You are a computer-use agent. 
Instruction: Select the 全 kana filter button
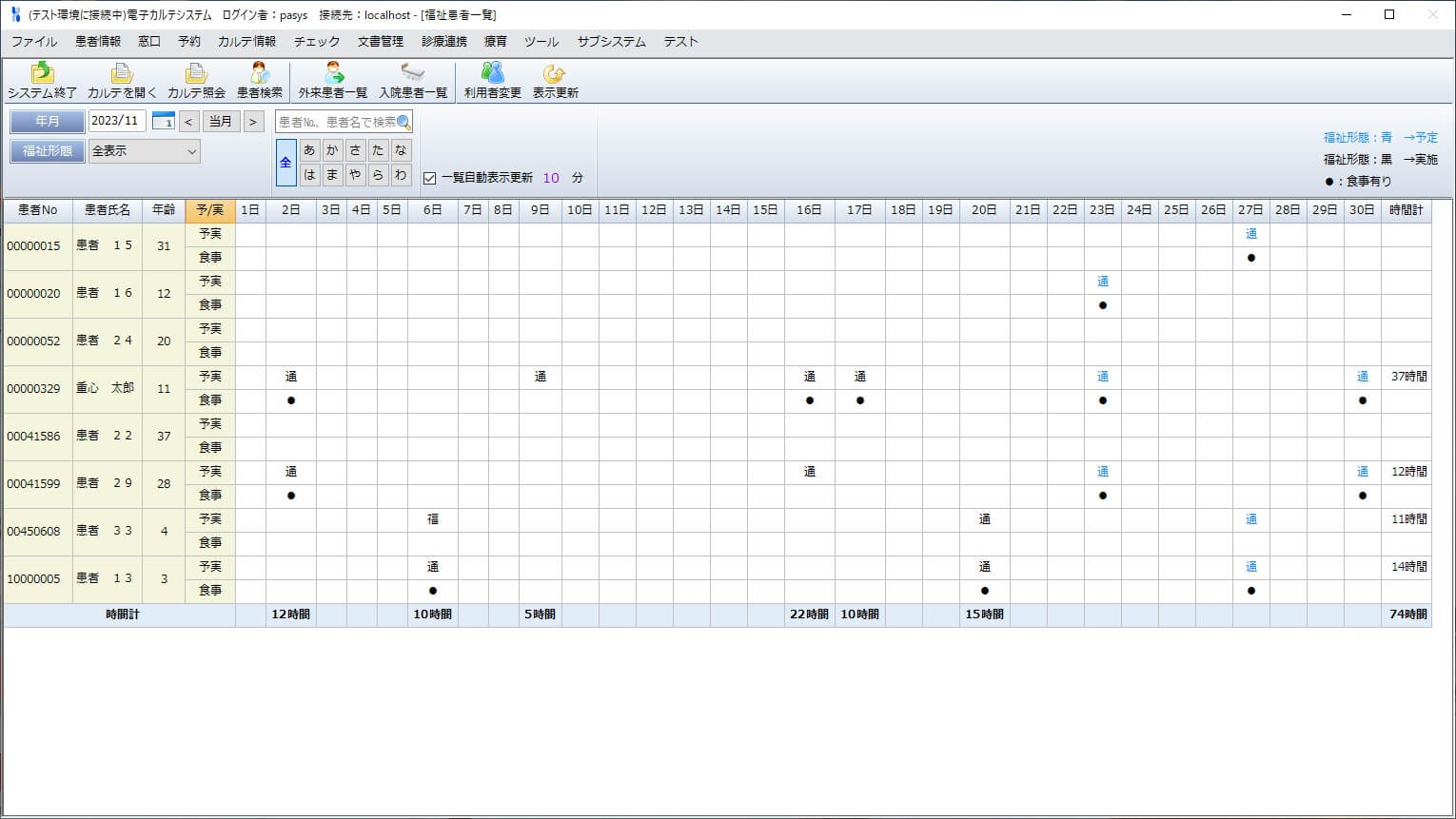point(285,163)
